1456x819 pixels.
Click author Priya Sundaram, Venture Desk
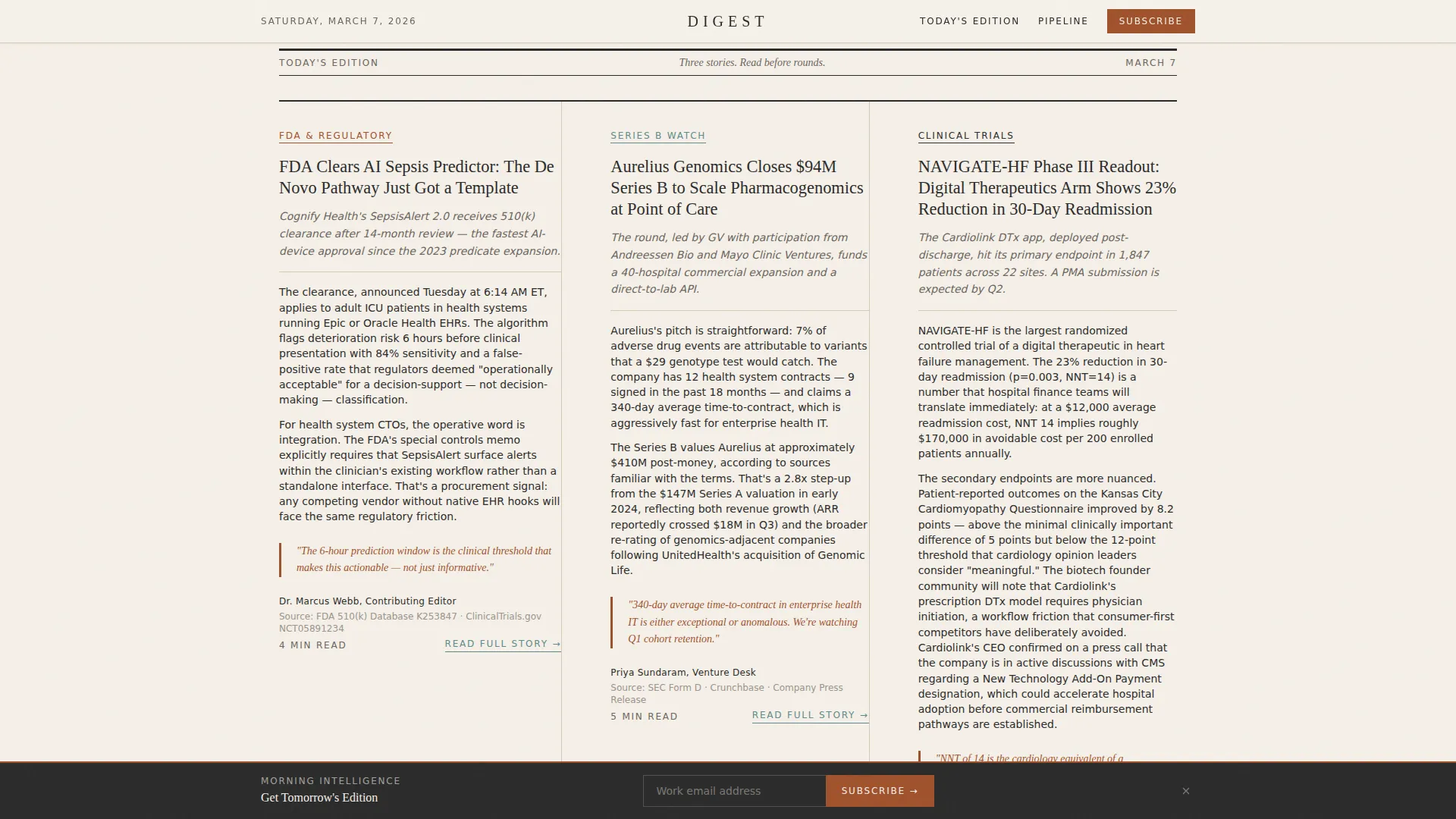click(x=682, y=673)
